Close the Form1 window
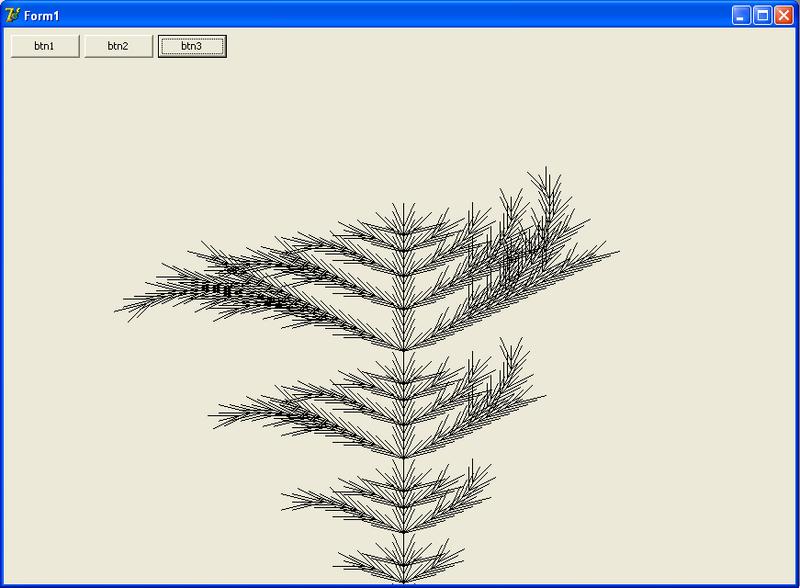The height and width of the screenshot is (588, 800). pyautogui.click(x=784, y=16)
